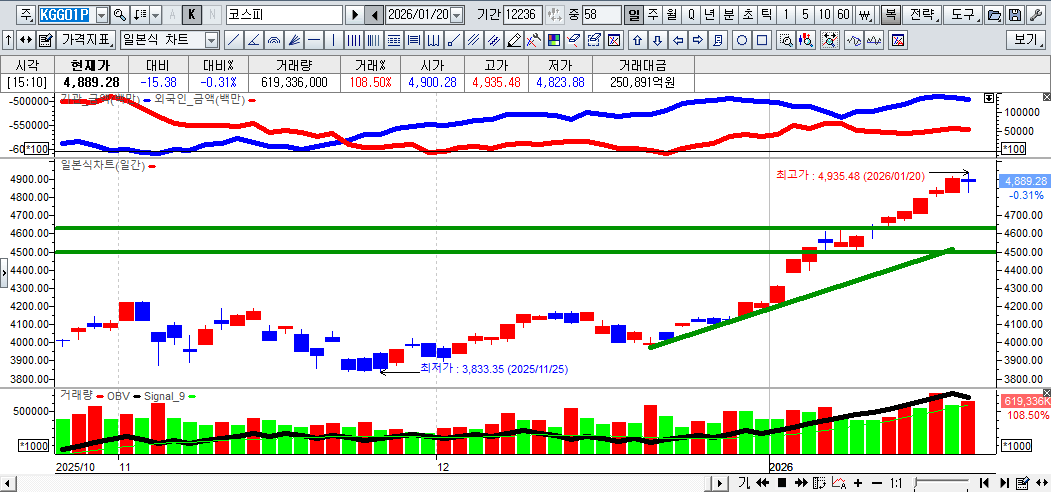Expand the 일본식 차트 chart type dropdown
This screenshot has width=1051, height=492.
click(x=211, y=40)
